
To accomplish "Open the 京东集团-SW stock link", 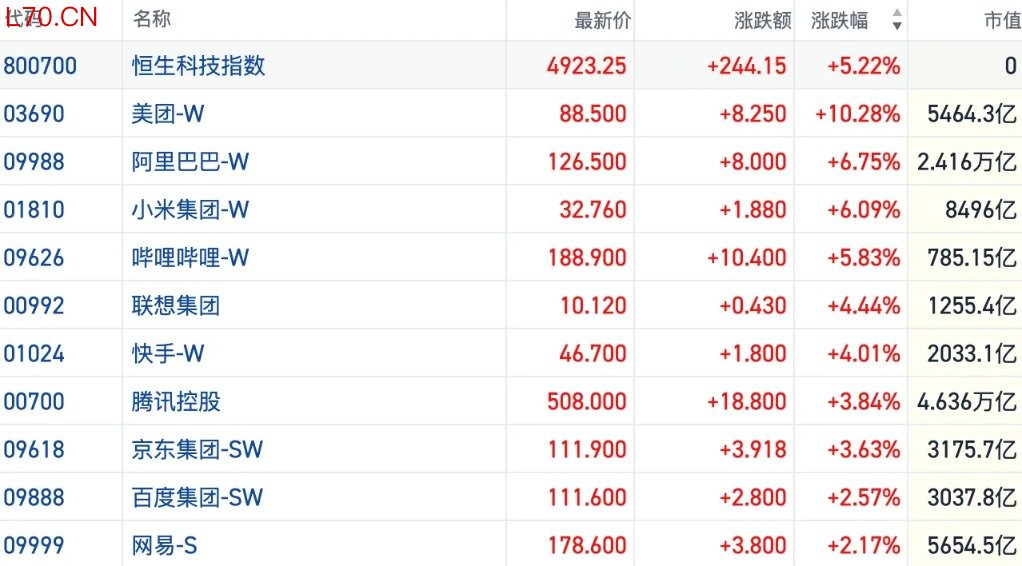I will [x=197, y=449].
